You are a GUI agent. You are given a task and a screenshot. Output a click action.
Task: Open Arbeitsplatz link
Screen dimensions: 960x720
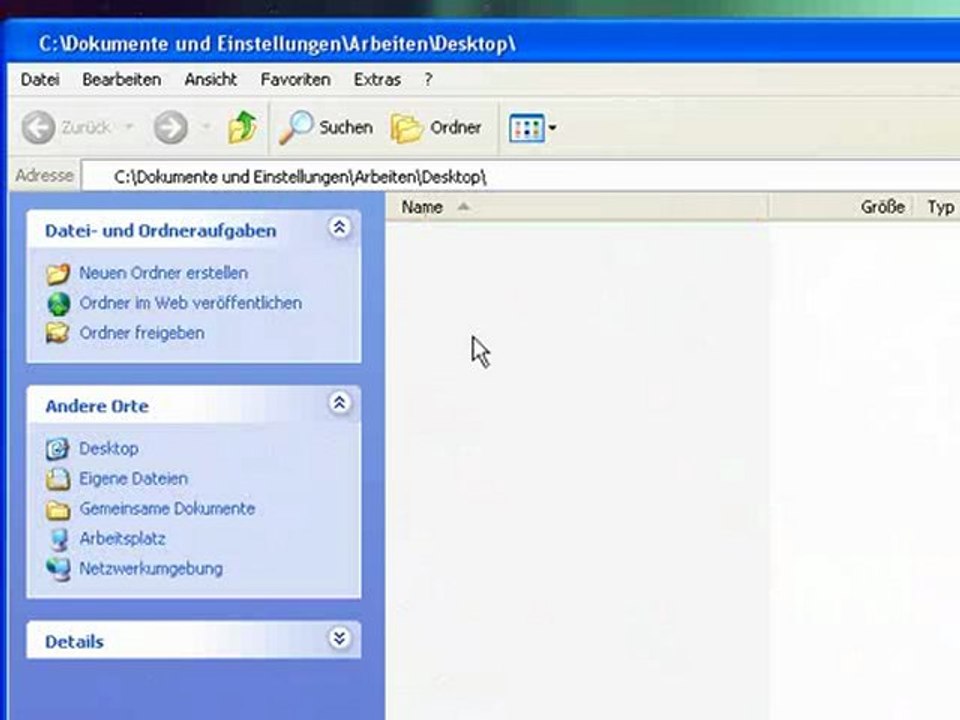click(122, 539)
